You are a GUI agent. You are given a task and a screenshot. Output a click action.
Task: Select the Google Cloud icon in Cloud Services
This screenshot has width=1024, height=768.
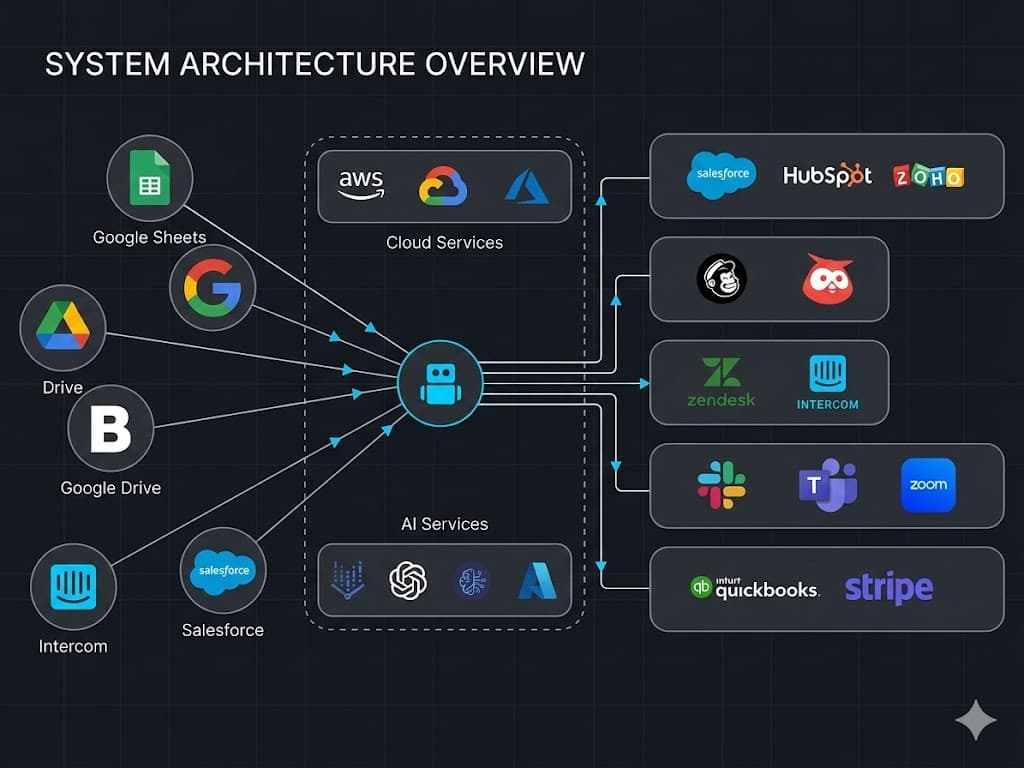[x=444, y=185]
